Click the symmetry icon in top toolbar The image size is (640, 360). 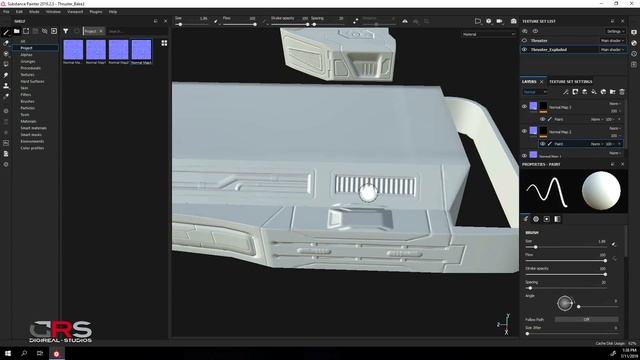(x=405, y=21)
